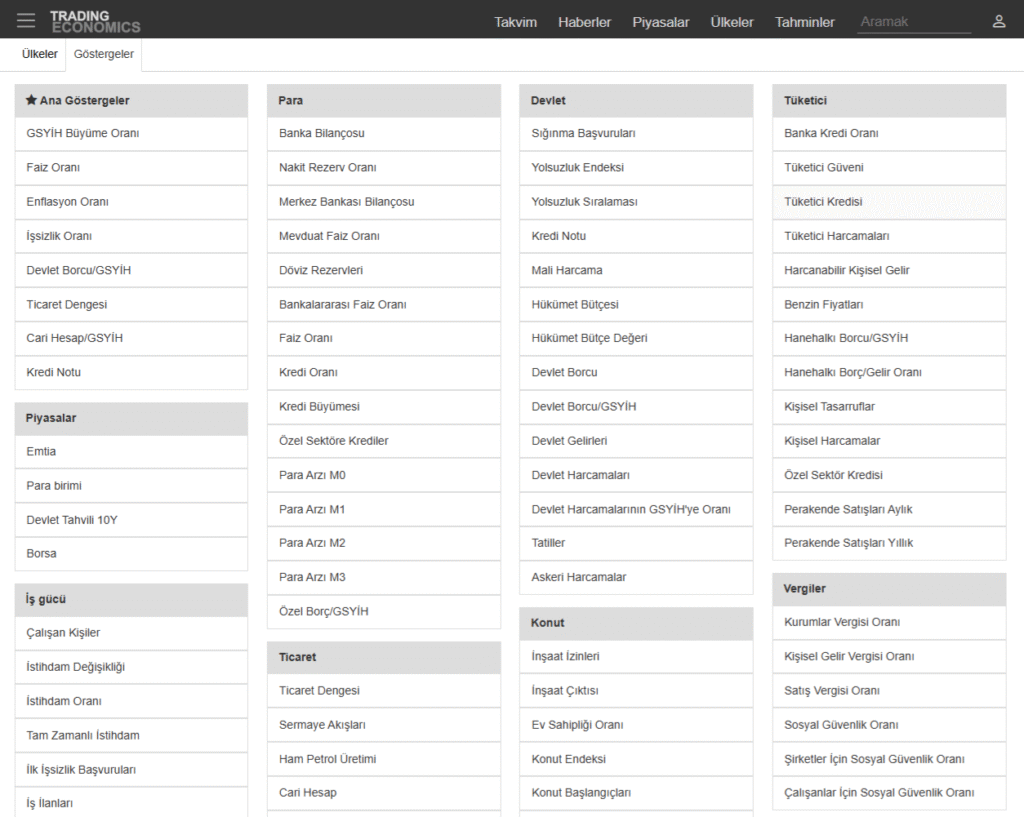Select the Göstergeler tab
This screenshot has height=817, width=1024.
coord(104,54)
